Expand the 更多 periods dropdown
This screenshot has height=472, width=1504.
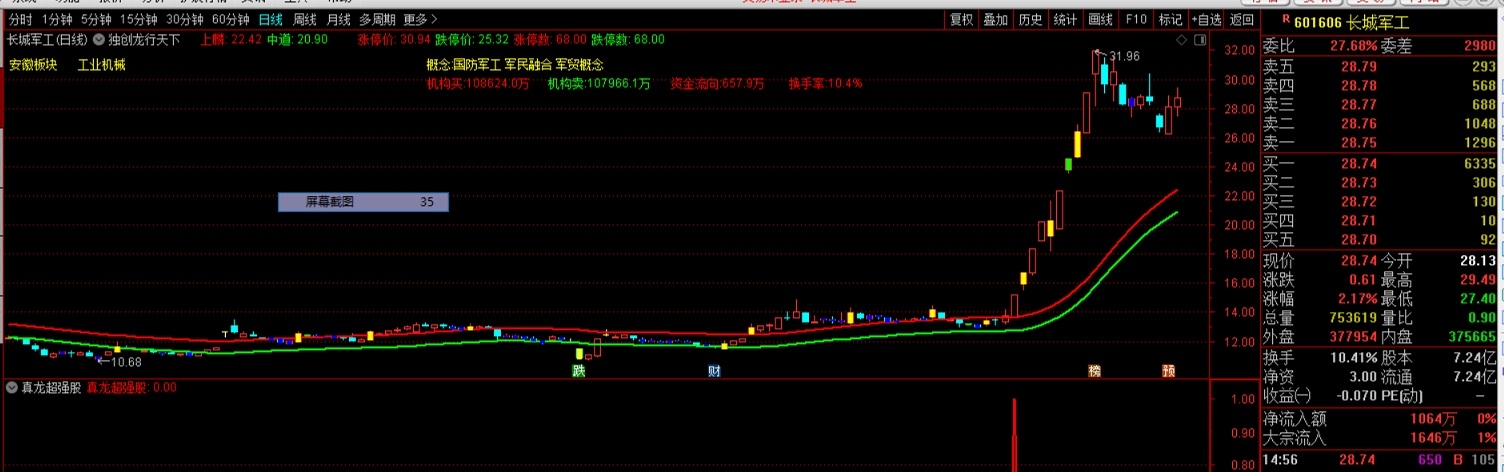[x=421, y=19]
